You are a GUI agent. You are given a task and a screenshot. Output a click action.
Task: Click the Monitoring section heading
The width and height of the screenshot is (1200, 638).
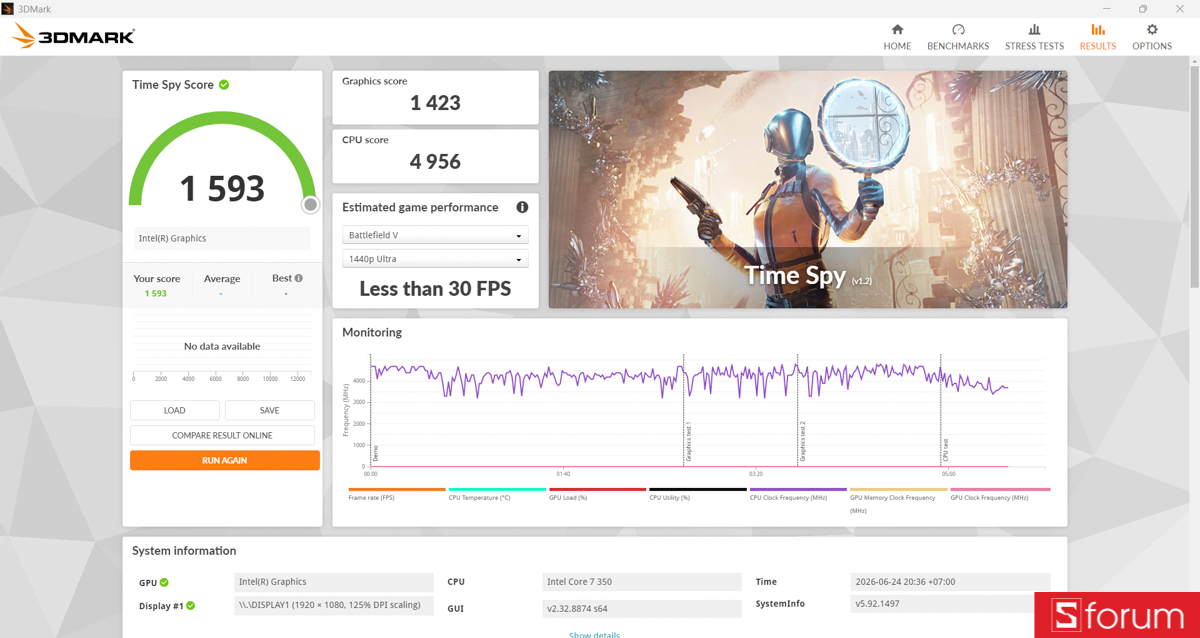372,332
